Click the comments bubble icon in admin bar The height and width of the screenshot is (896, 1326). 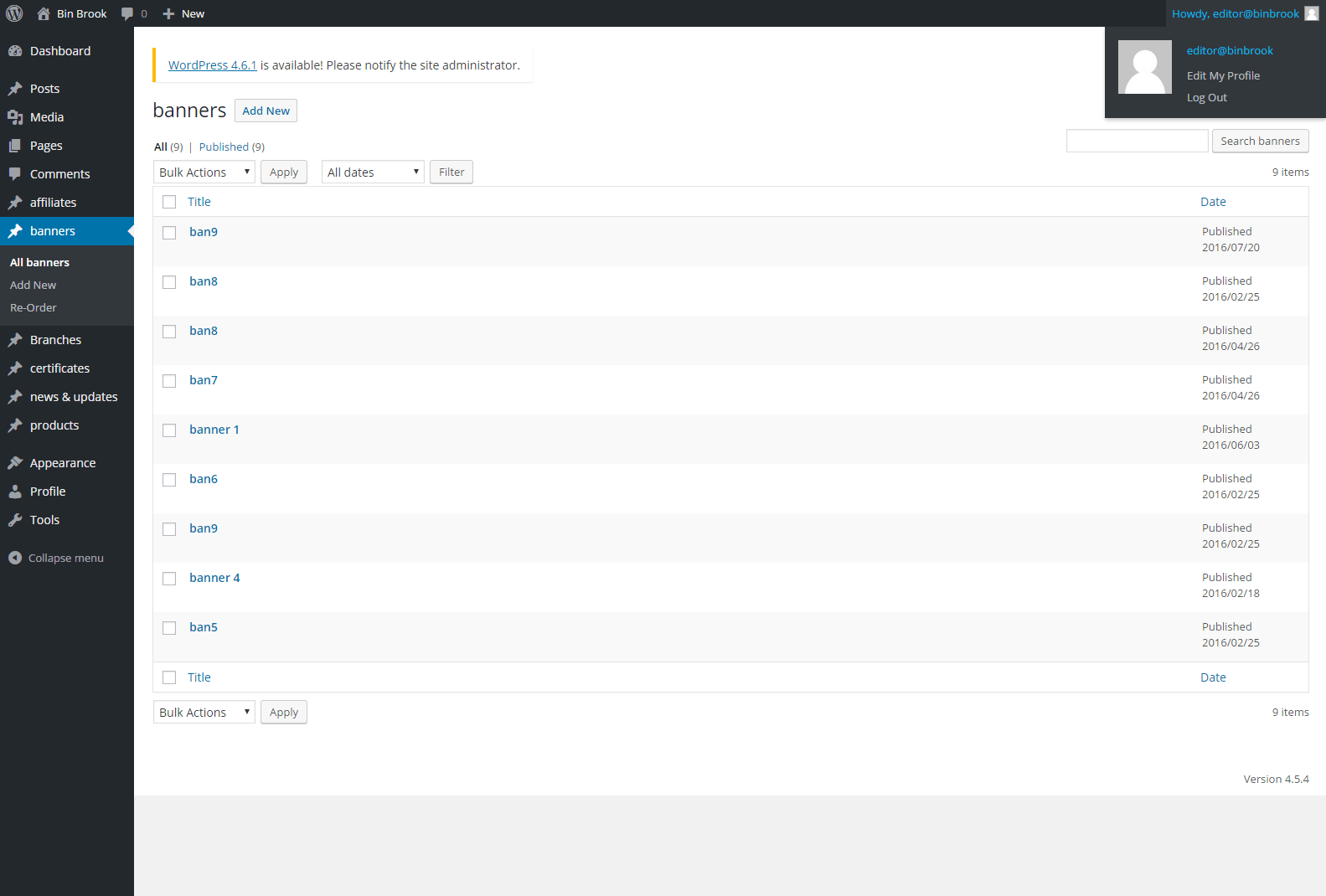pos(127,13)
